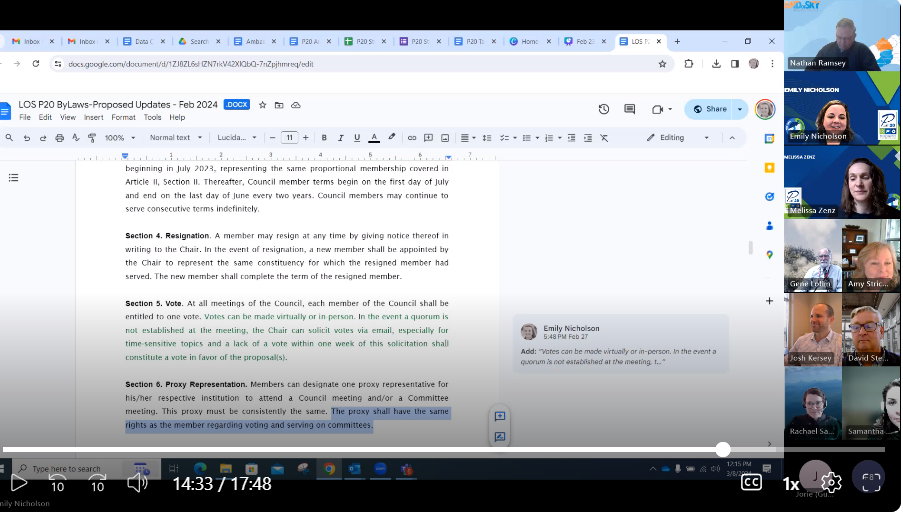Star the LOS P20 ByLaws document

click(263, 105)
